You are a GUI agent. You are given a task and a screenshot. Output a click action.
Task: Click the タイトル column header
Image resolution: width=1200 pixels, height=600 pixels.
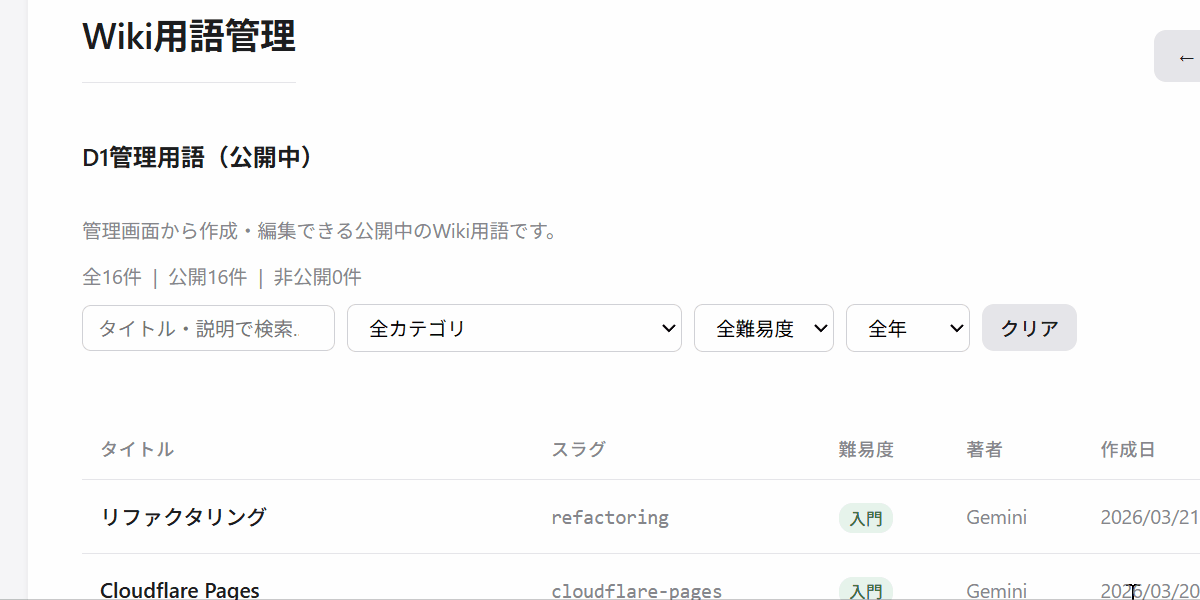pyautogui.click(x=137, y=449)
